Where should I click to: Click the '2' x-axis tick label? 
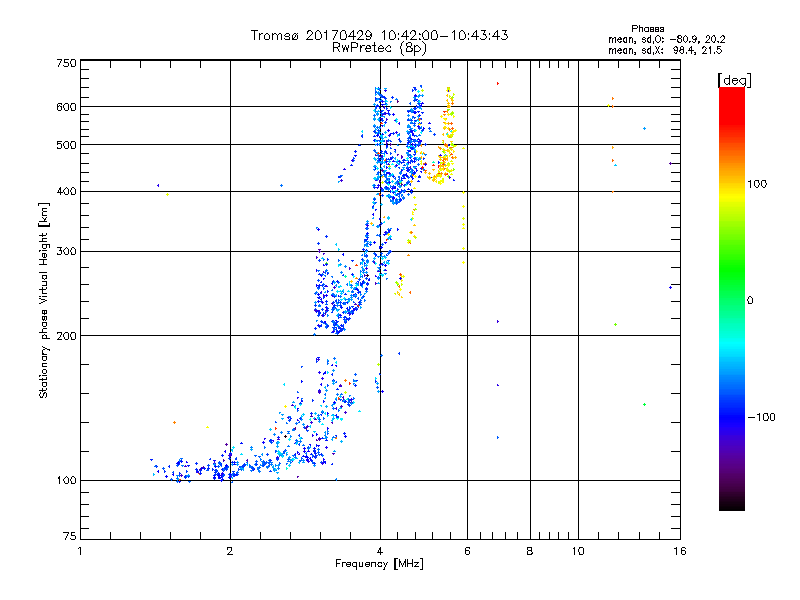pyautogui.click(x=230, y=551)
